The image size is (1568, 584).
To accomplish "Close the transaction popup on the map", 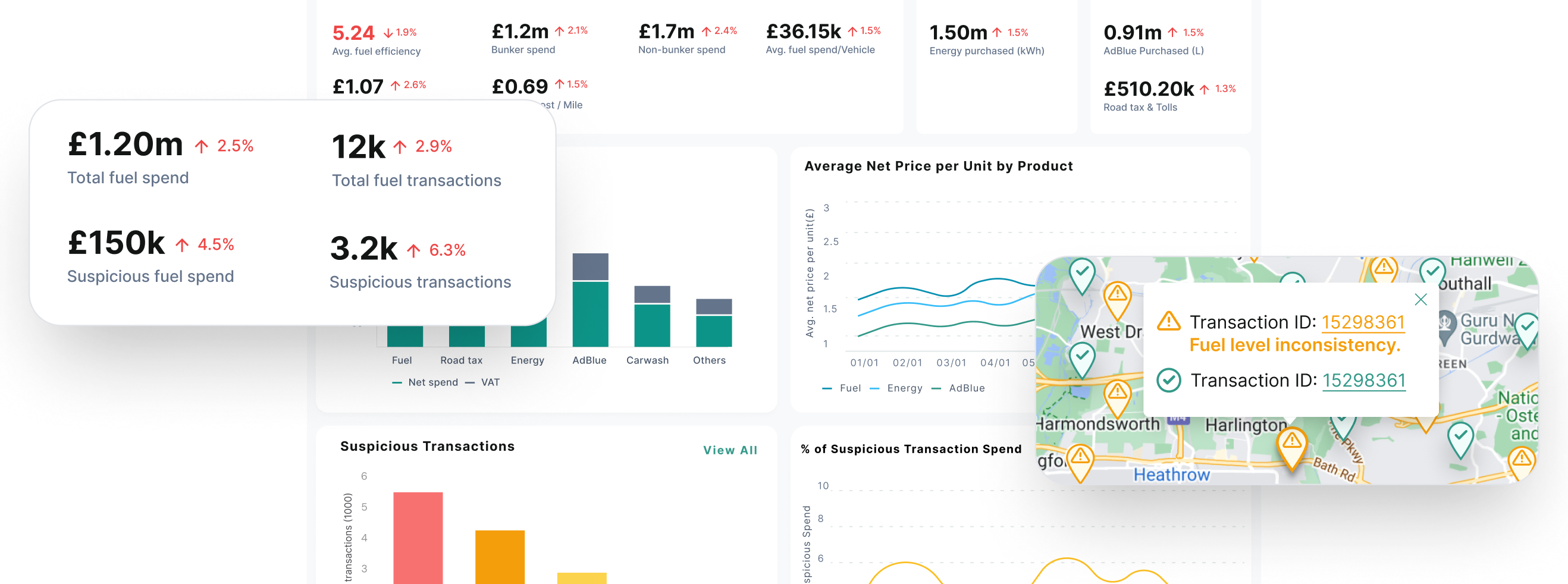I will tap(1420, 299).
